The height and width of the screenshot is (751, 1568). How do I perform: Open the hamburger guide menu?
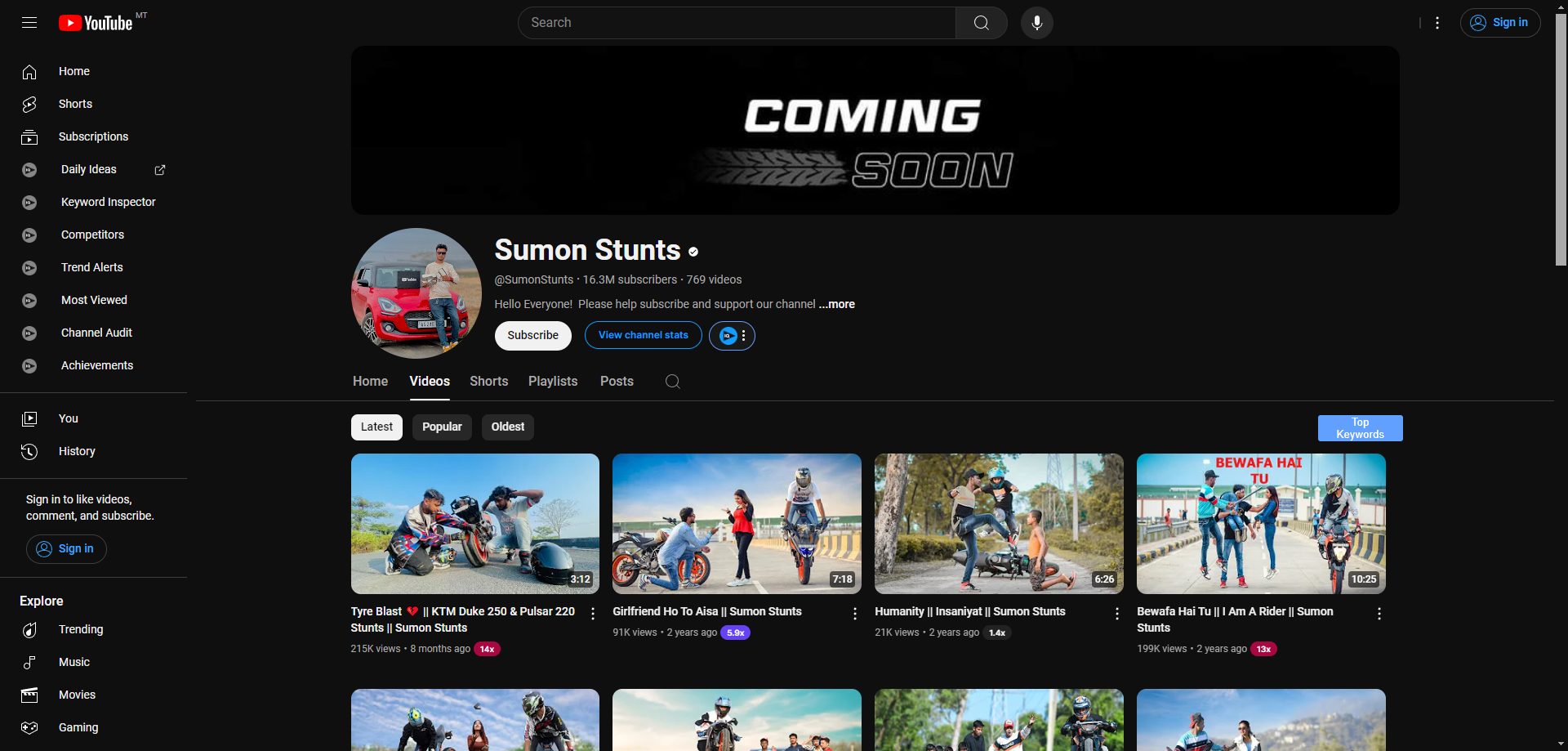click(x=29, y=23)
